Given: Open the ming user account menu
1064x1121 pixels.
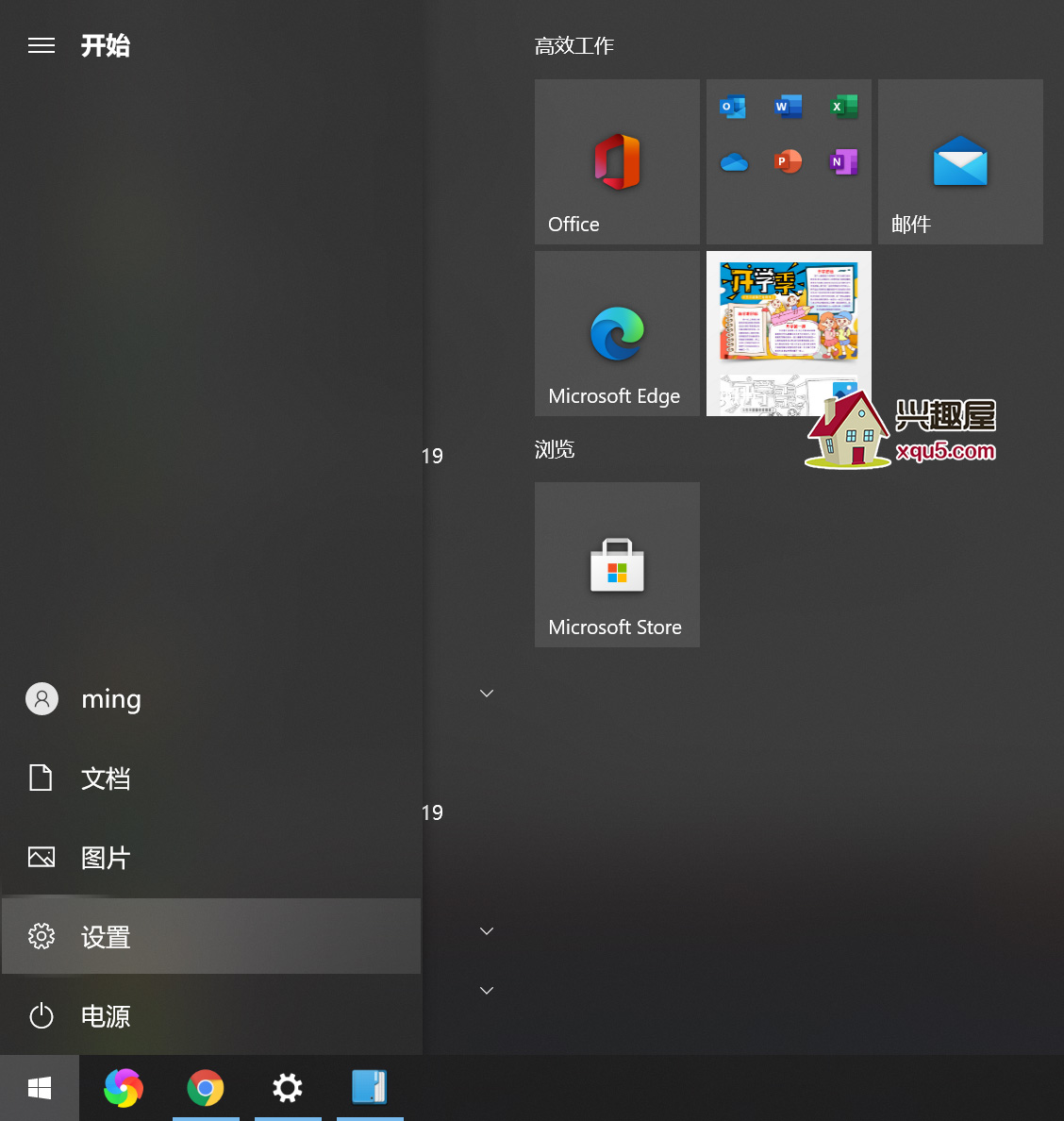Looking at the screenshot, I should [210, 699].
